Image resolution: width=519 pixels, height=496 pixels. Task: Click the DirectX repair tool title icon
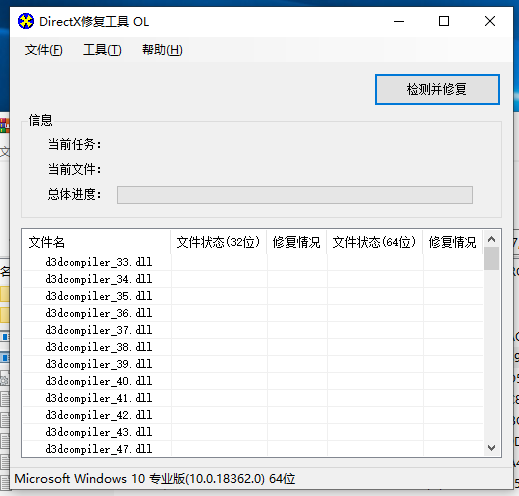[26, 21]
